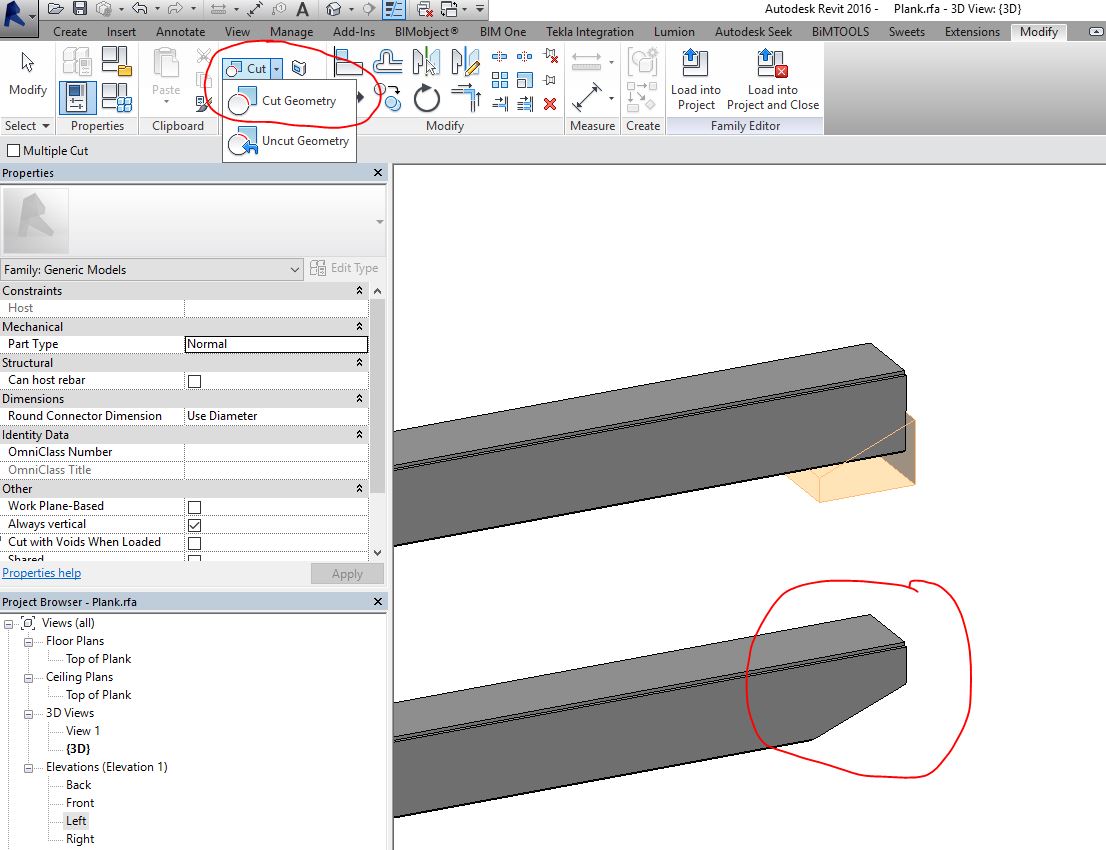Uncheck the Always vertical property
Image resolution: width=1106 pixels, height=850 pixels.
(x=195, y=524)
